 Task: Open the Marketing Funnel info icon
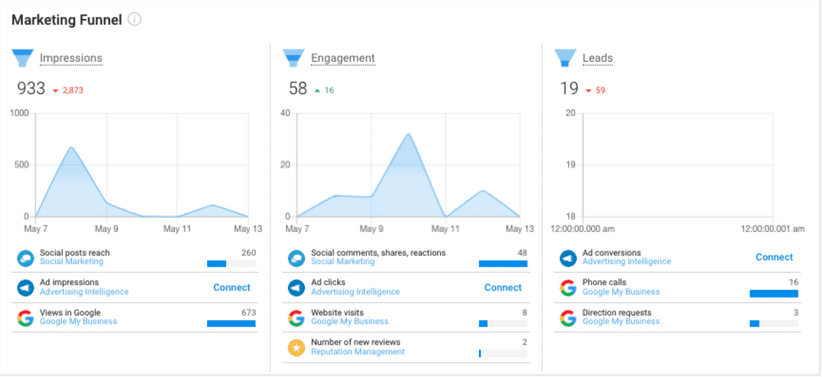click(135, 20)
